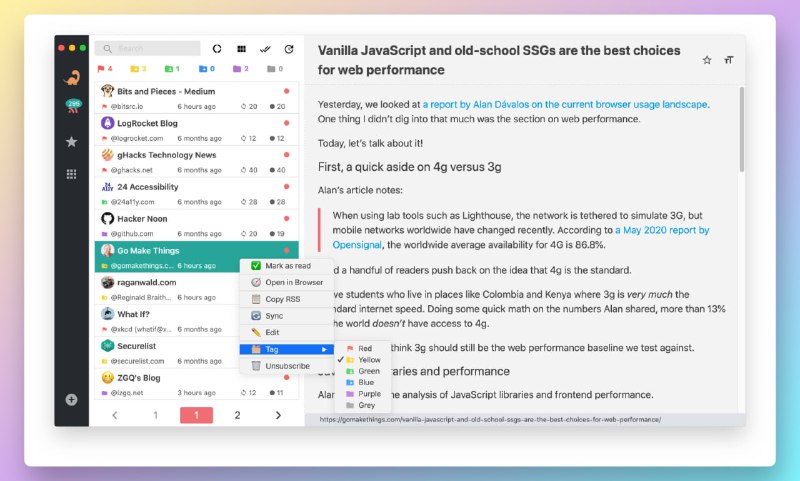Go to previous page with left chevron

point(114,415)
